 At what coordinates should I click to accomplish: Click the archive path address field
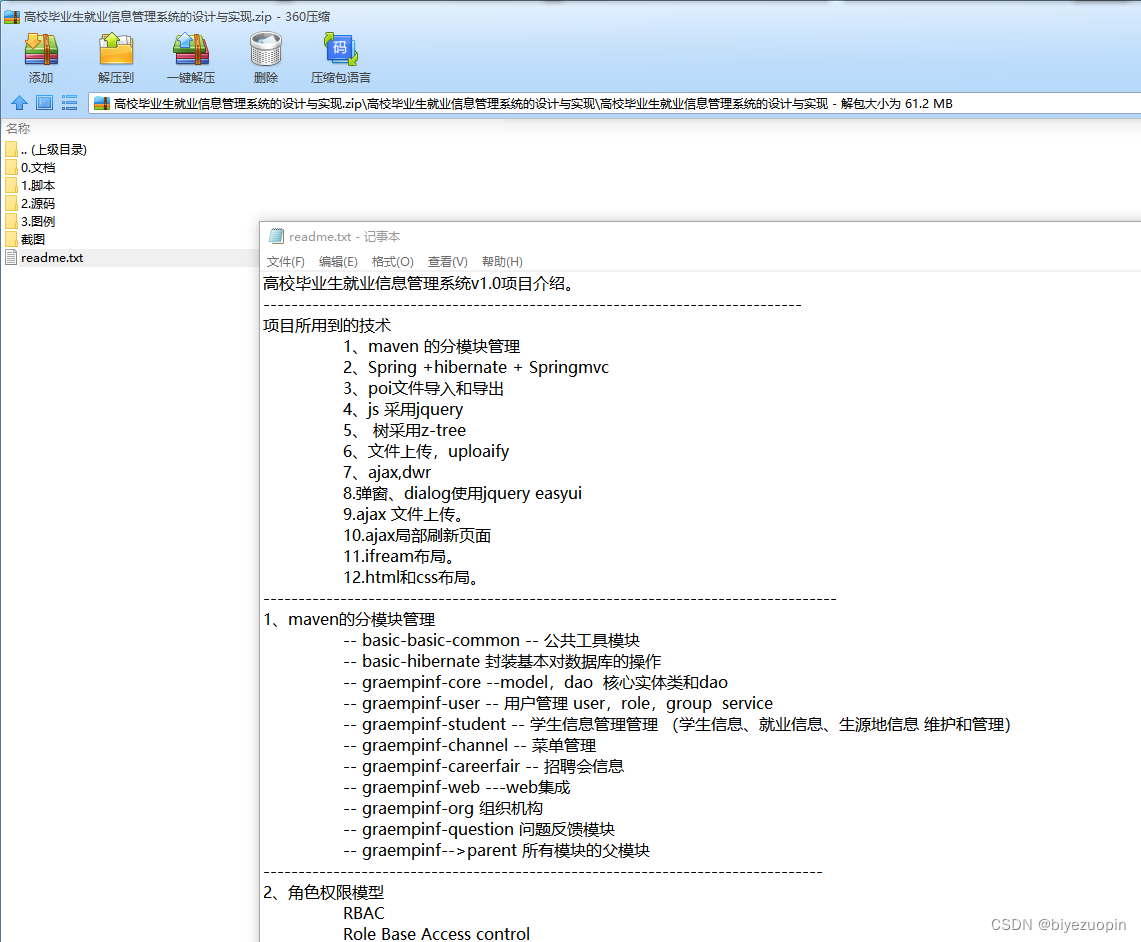click(x=615, y=103)
